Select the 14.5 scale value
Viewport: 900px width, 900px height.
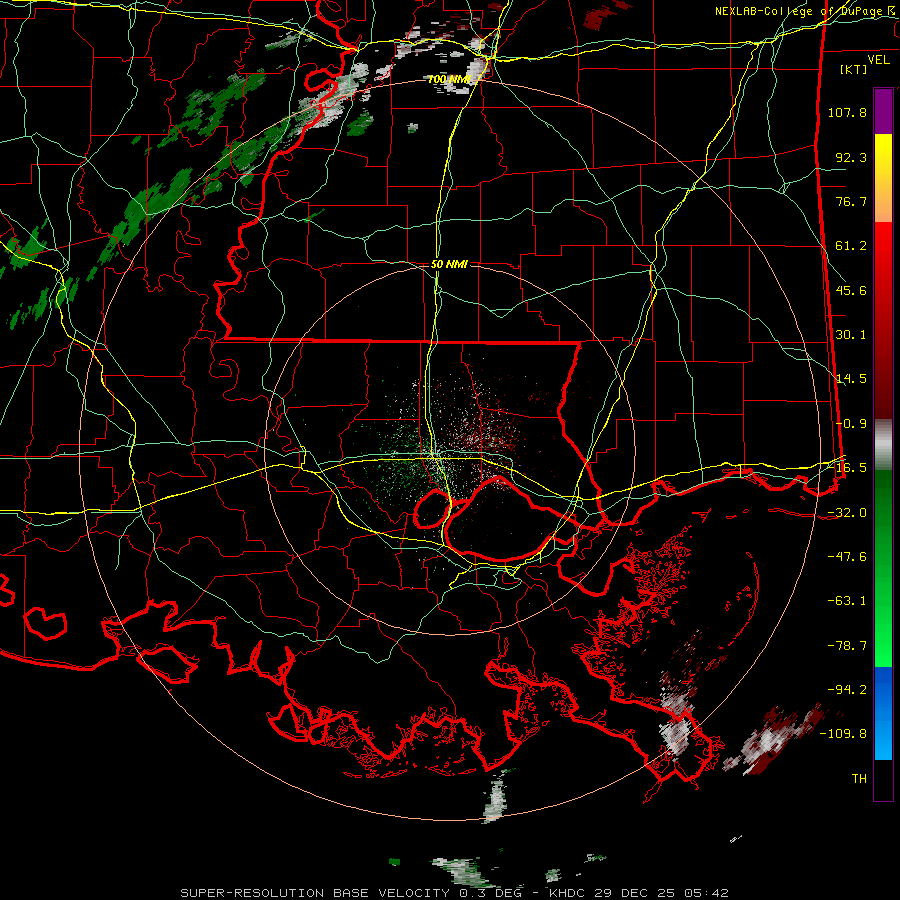851,379
